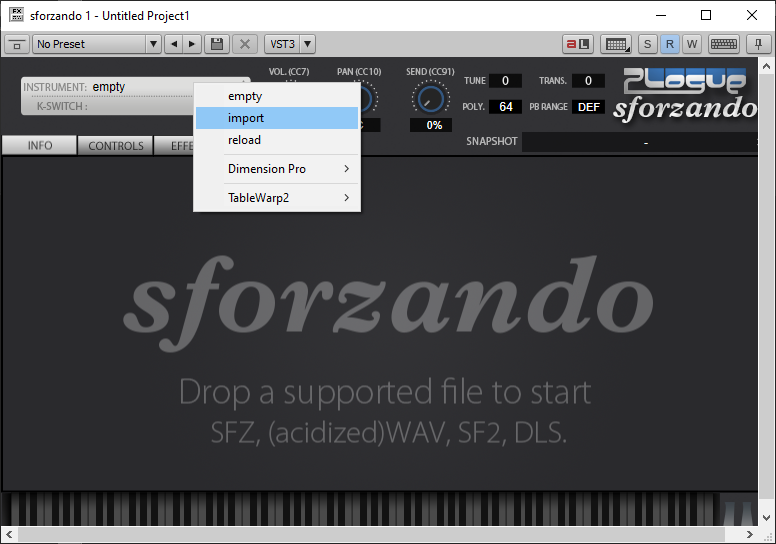776x544 pixels.
Task: Go to previous preset with left arrow
Action: click(x=173, y=44)
